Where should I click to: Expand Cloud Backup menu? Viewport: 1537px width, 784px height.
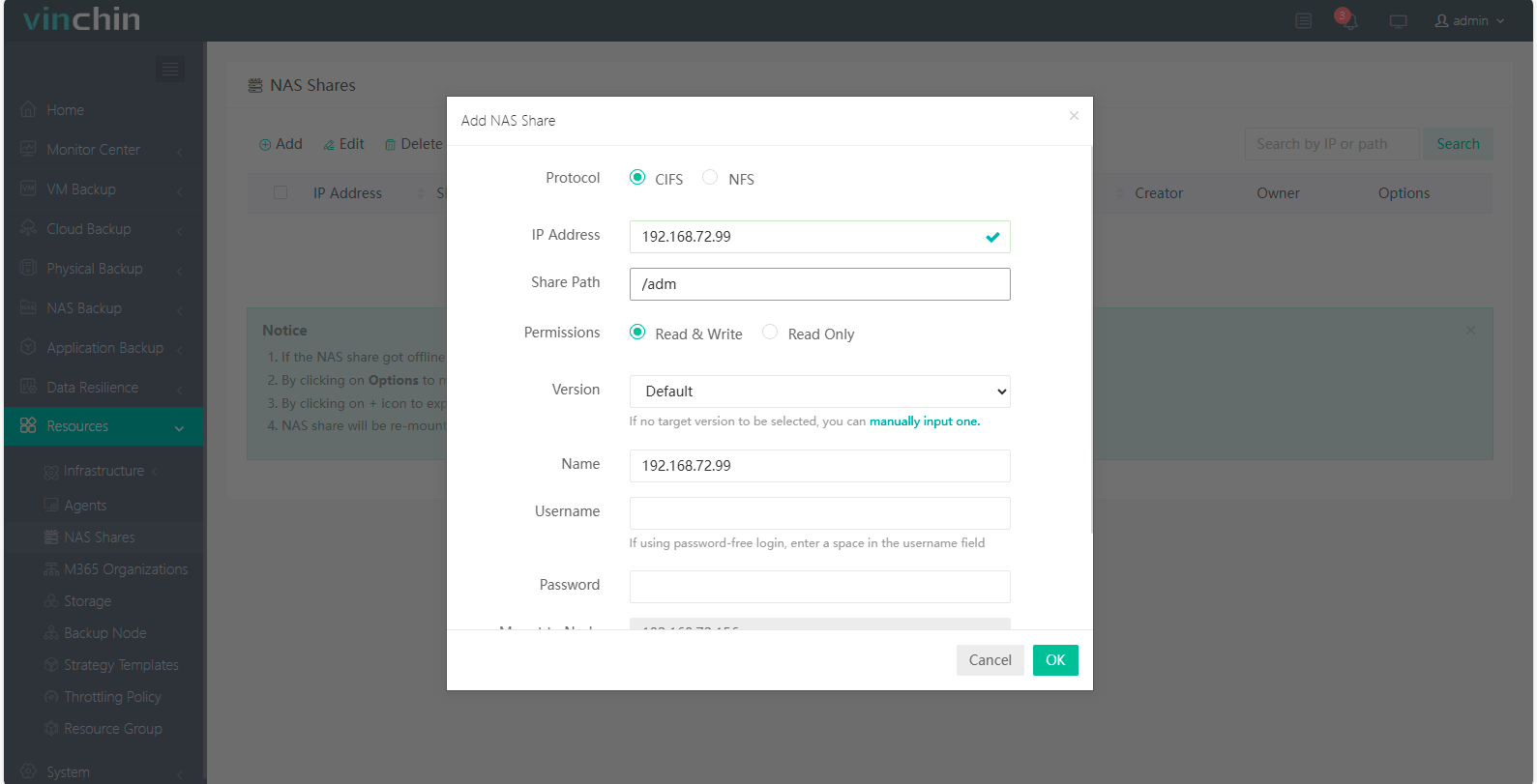pyautogui.click(x=102, y=229)
